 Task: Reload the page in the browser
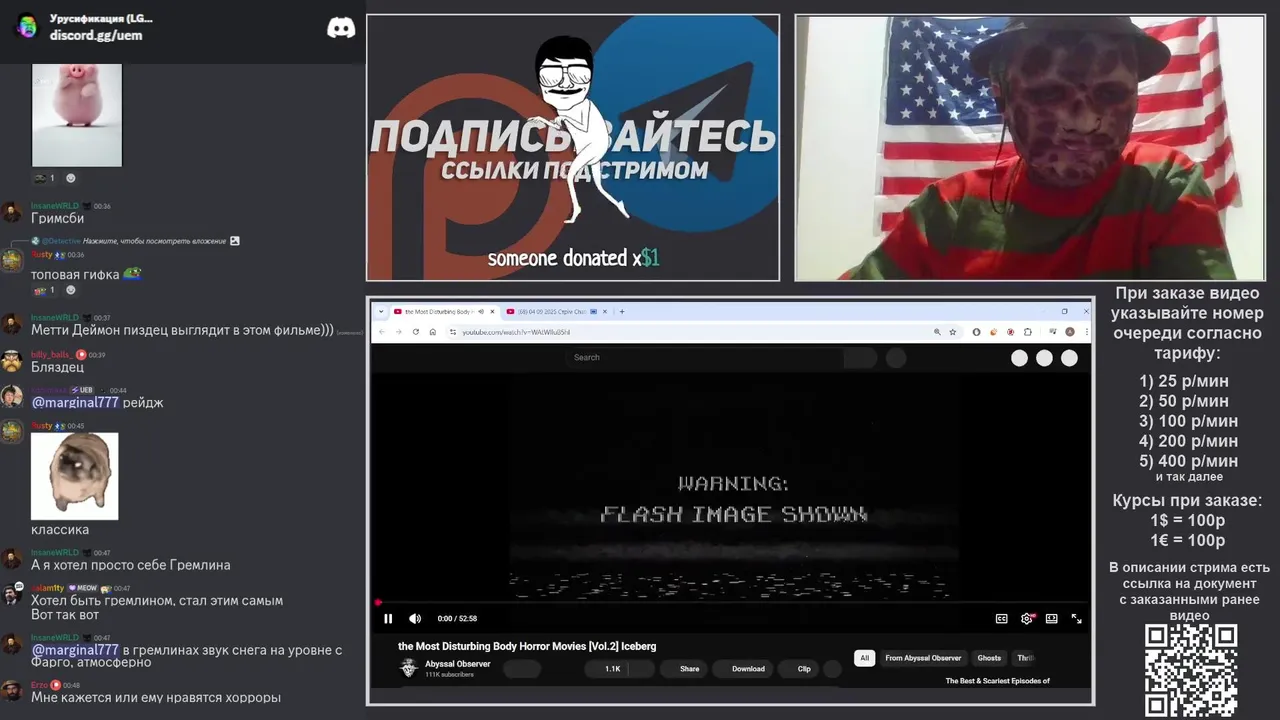click(416, 332)
